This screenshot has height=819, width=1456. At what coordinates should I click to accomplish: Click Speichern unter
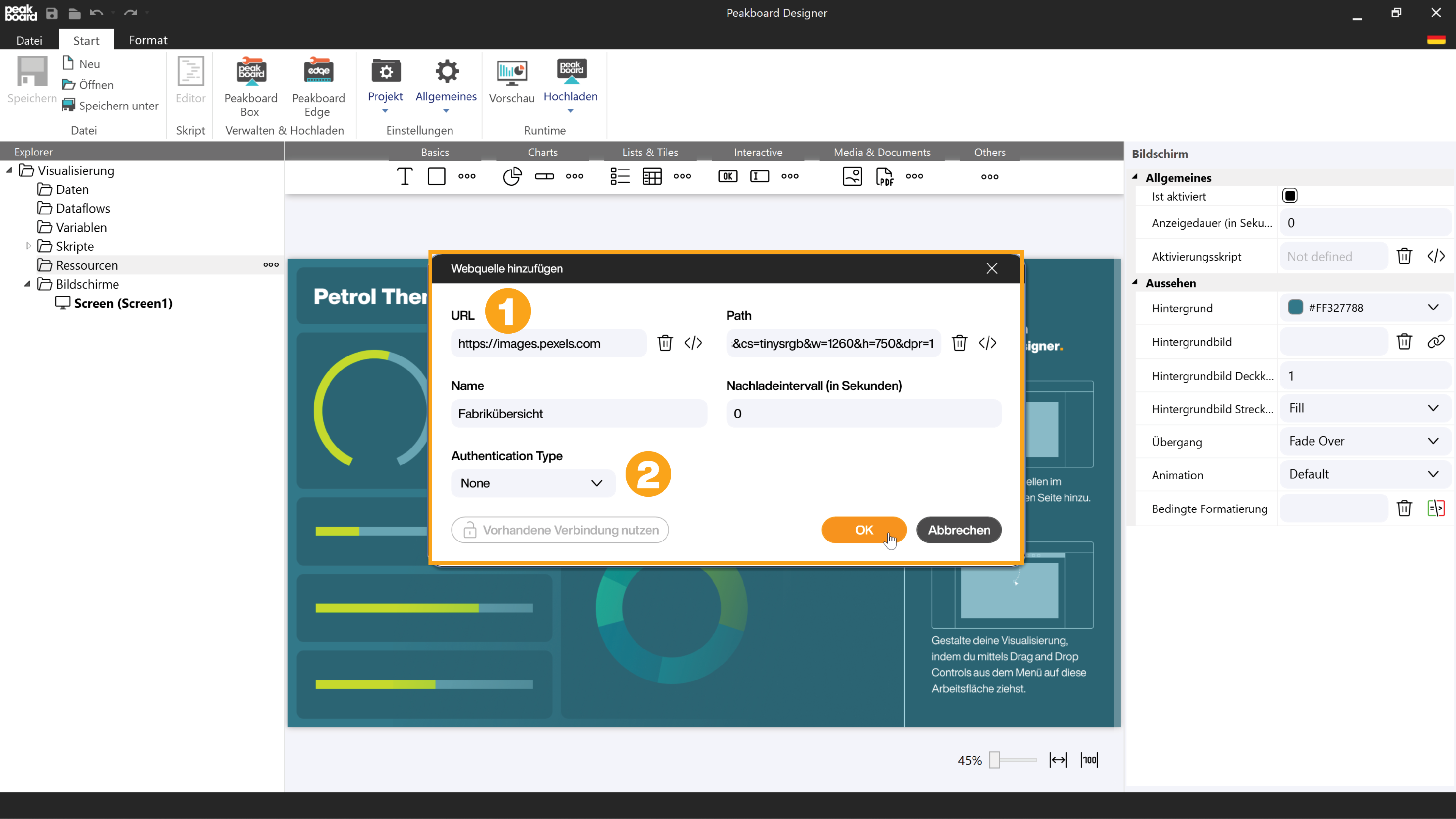[110, 105]
